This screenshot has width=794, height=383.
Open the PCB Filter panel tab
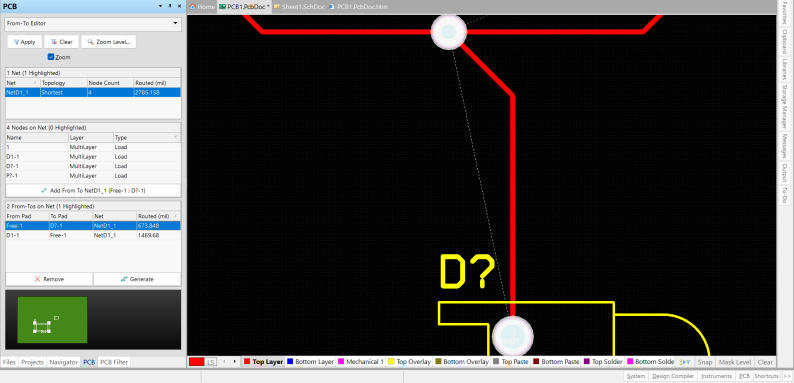(114, 362)
